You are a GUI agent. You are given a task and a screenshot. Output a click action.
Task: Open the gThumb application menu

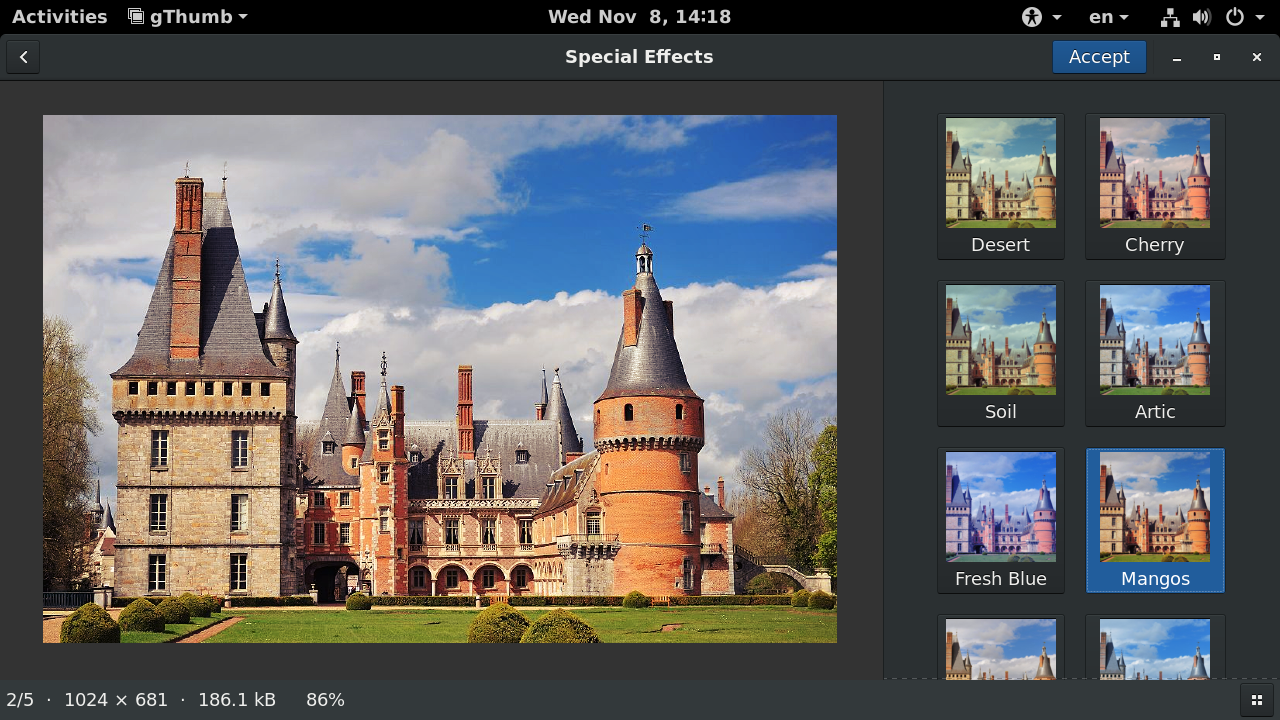(x=188, y=17)
